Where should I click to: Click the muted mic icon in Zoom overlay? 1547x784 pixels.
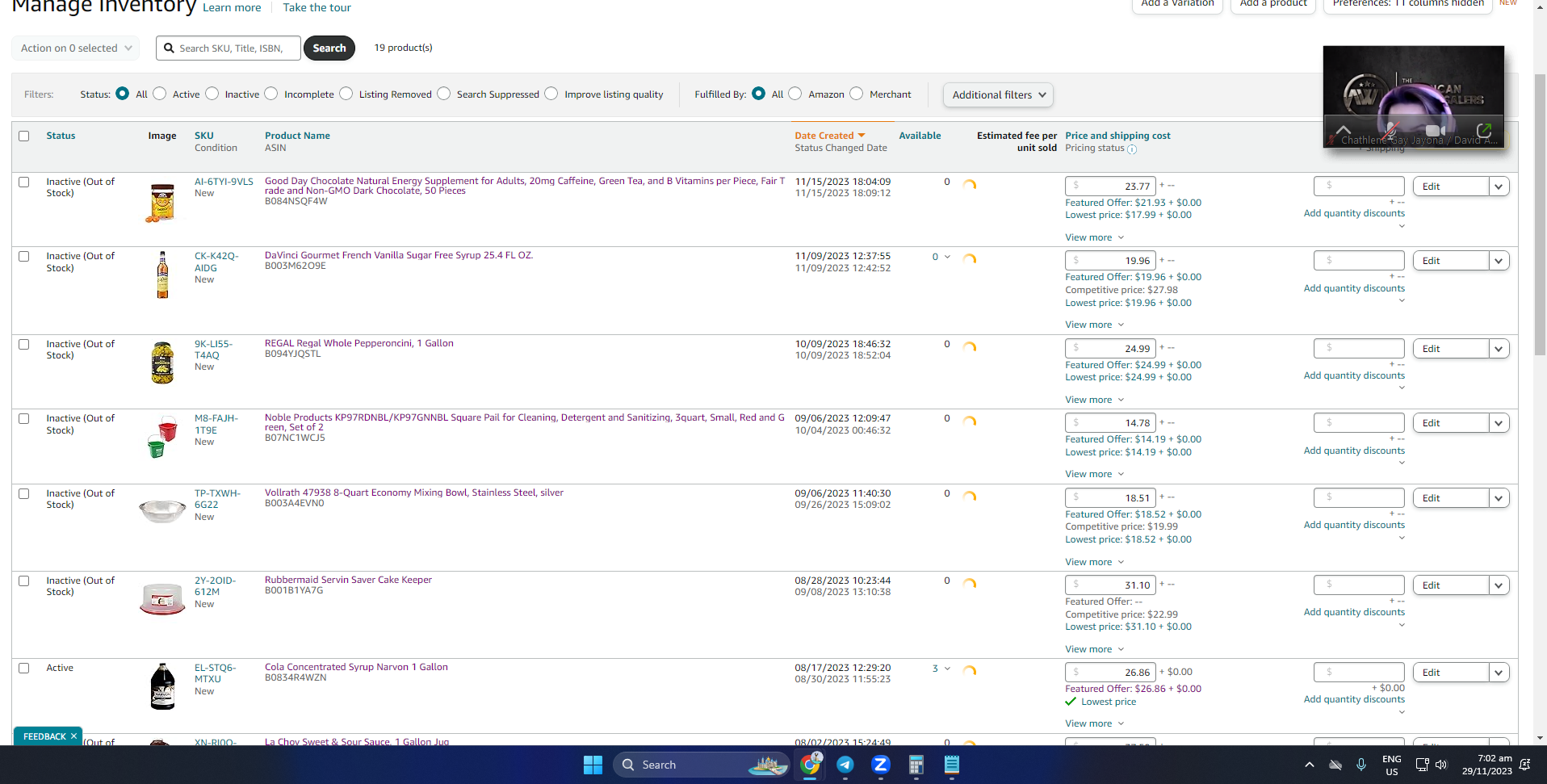pos(1390,130)
